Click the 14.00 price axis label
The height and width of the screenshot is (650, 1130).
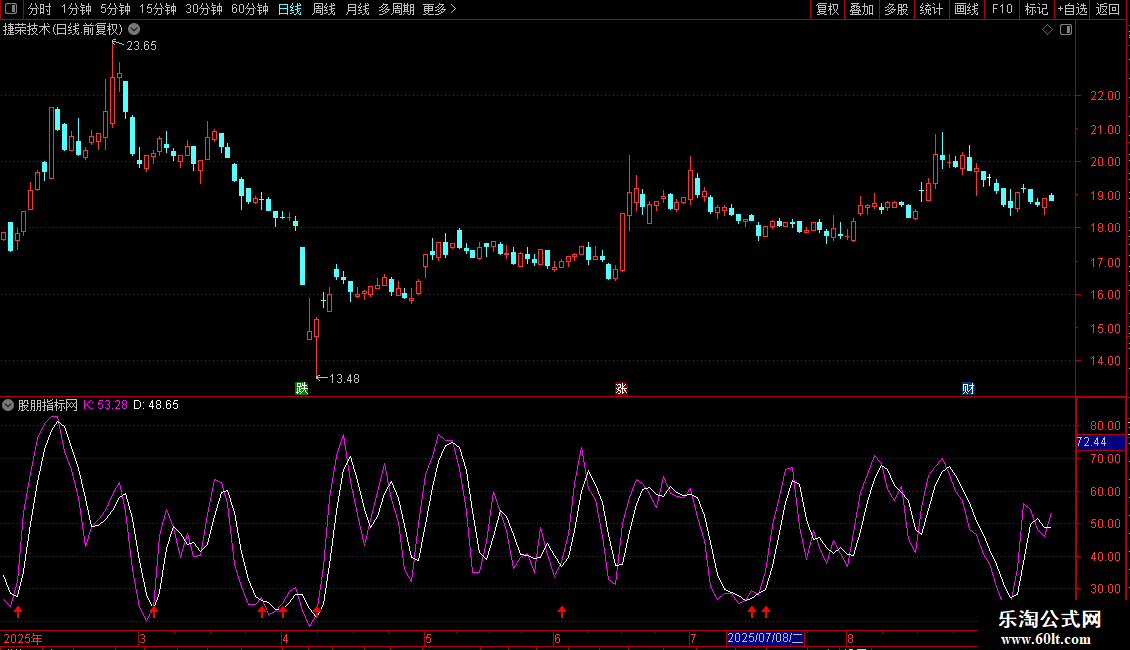click(x=1105, y=361)
